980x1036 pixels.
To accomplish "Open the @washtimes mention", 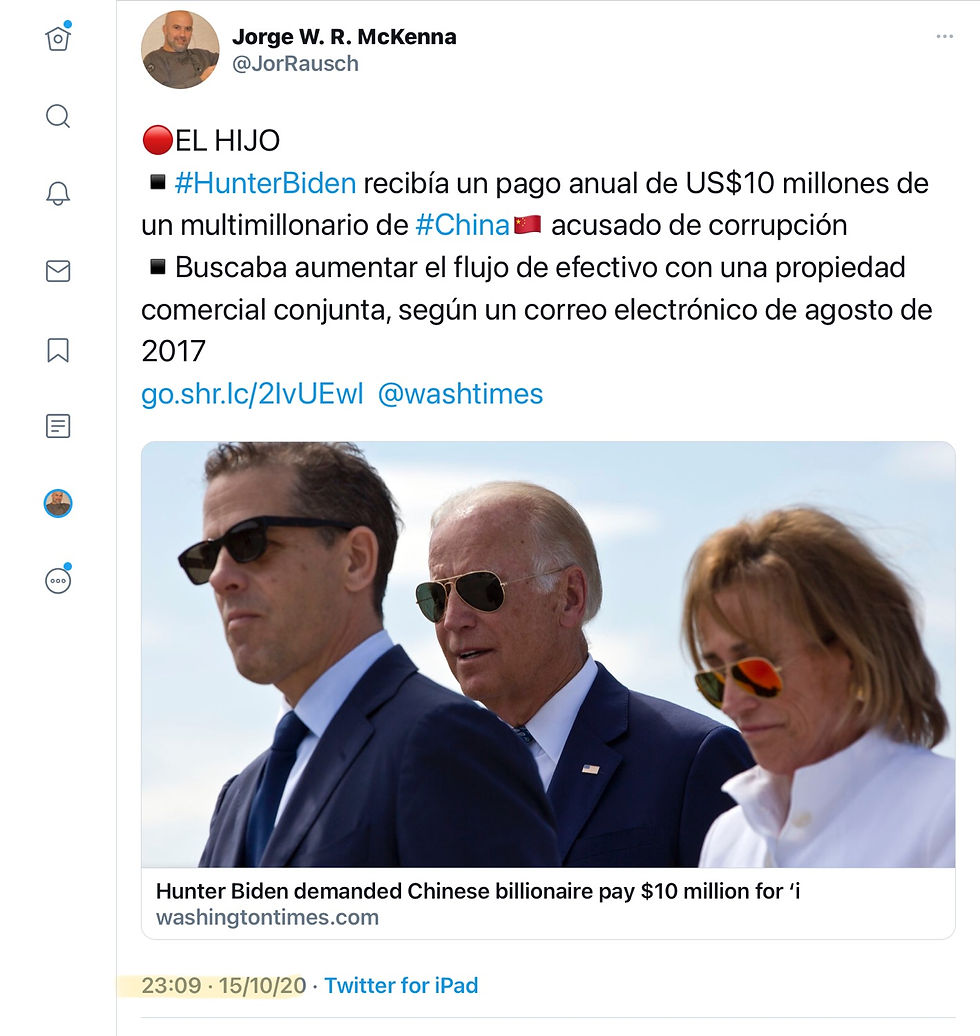I will click(x=460, y=394).
